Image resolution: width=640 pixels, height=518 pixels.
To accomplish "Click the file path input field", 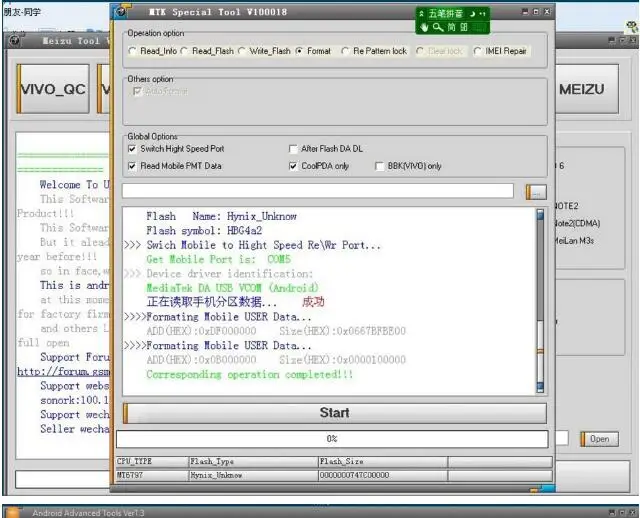I will [318, 191].
